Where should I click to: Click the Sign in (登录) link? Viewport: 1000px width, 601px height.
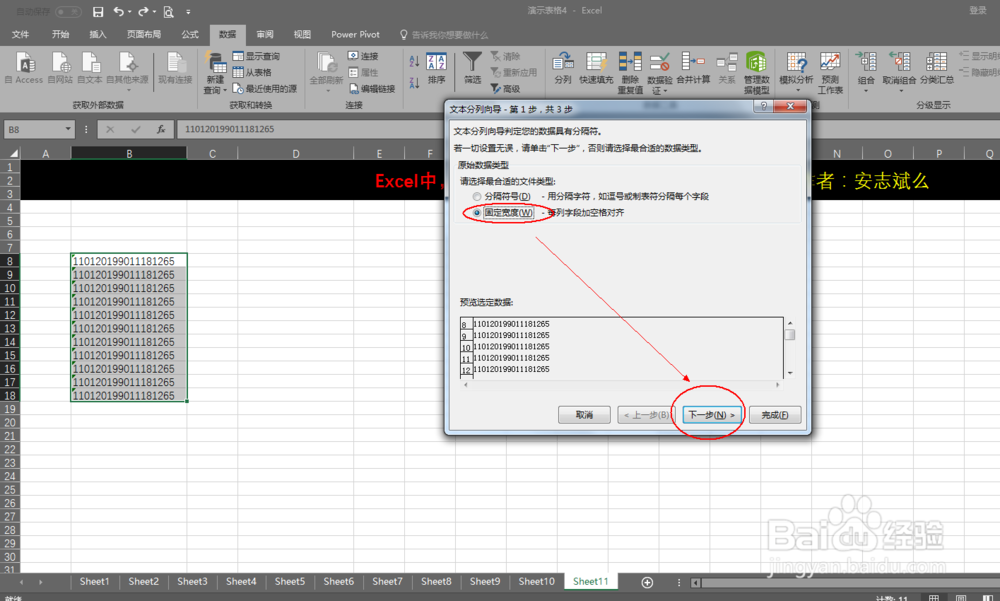(x=978, y=10)
